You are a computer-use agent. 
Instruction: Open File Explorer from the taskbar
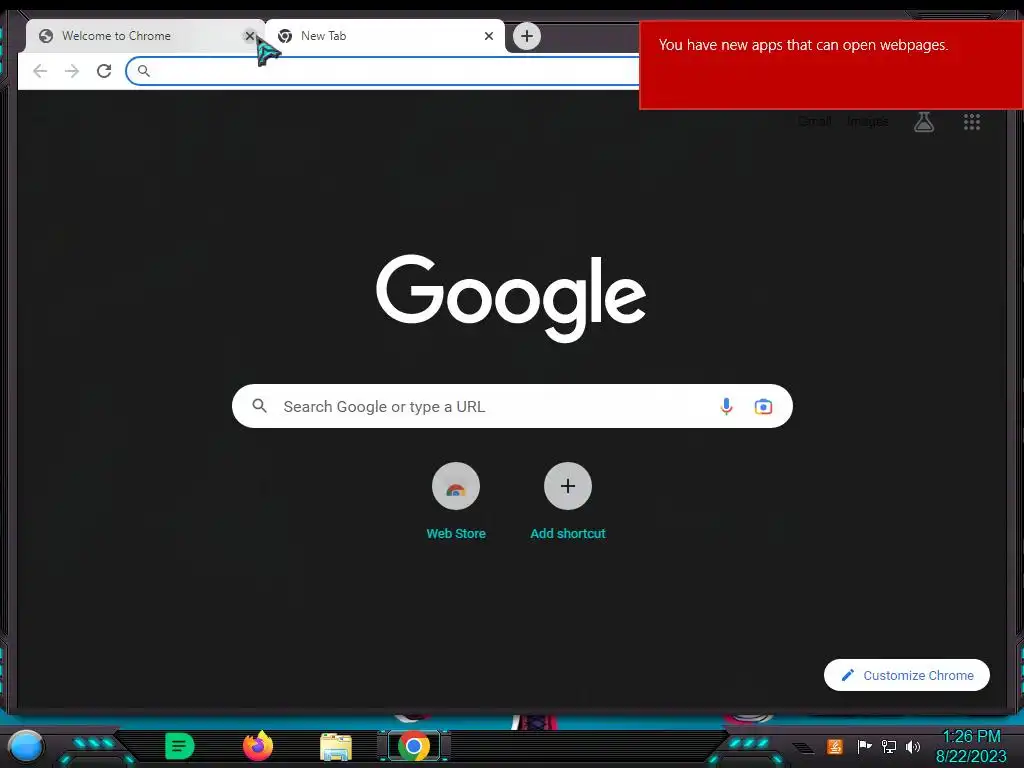(x=336, y=746)
